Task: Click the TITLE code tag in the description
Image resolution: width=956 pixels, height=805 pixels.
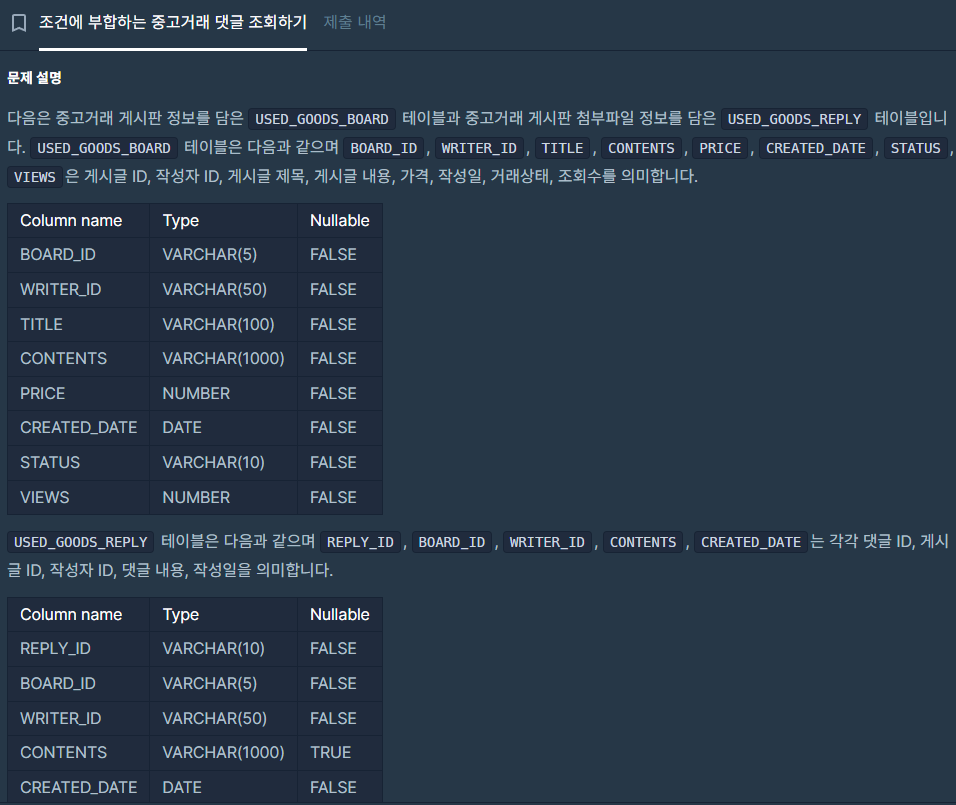Action: coord(562,148)
